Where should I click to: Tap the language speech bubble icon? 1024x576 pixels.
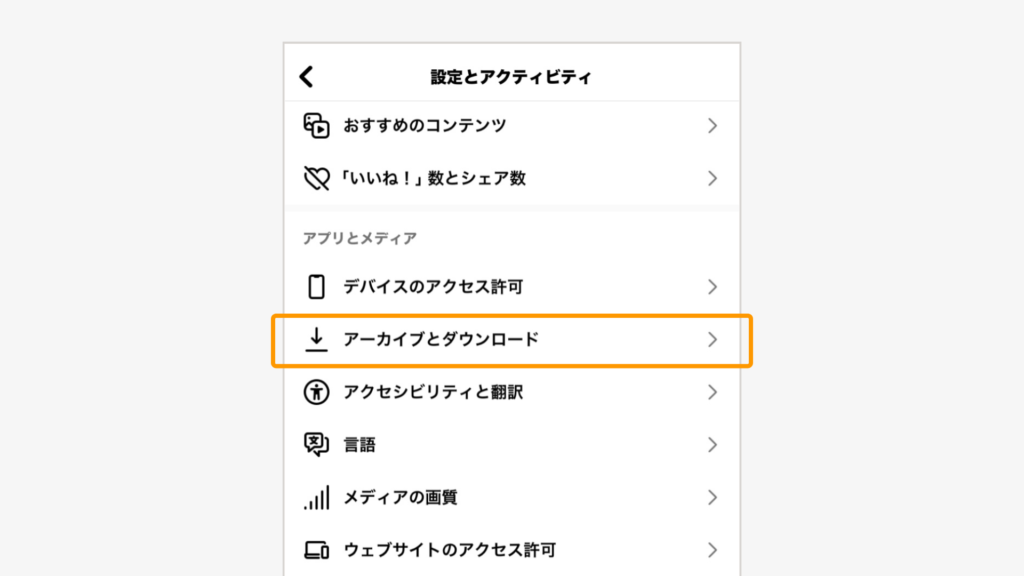tap(316, 445)
